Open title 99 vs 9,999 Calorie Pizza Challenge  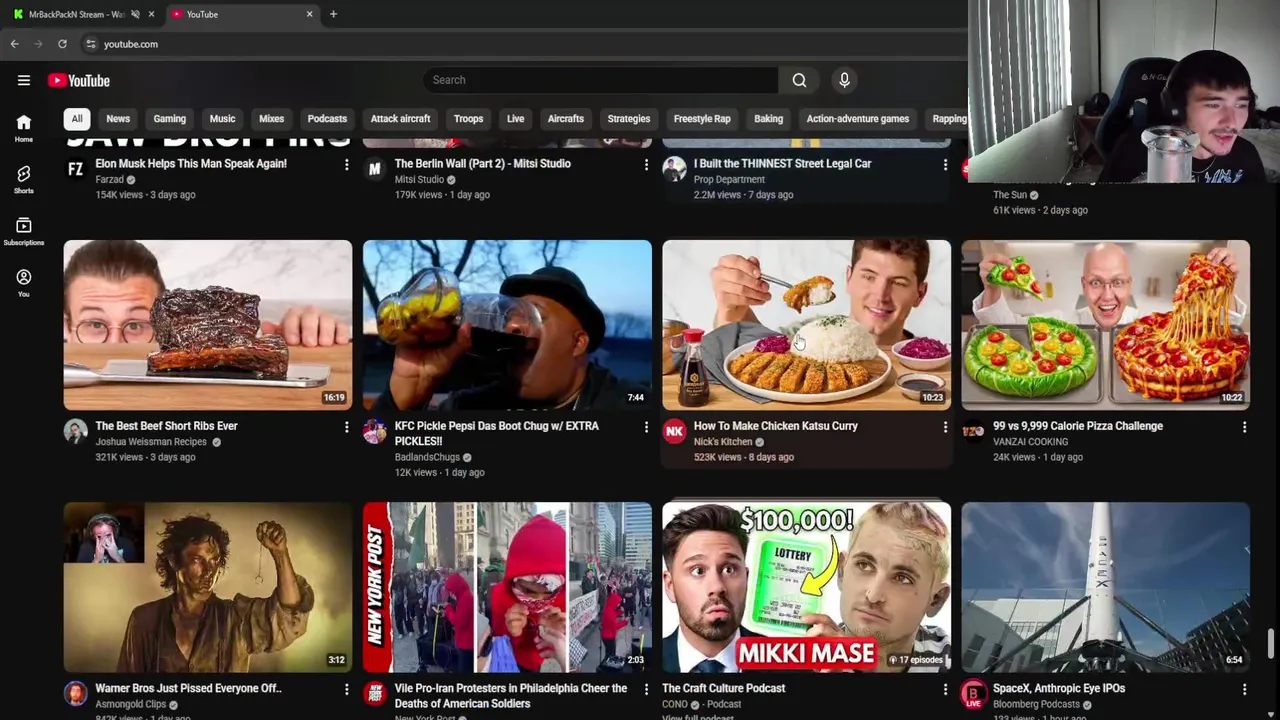pyautogui.click(x=1078, y=426)
